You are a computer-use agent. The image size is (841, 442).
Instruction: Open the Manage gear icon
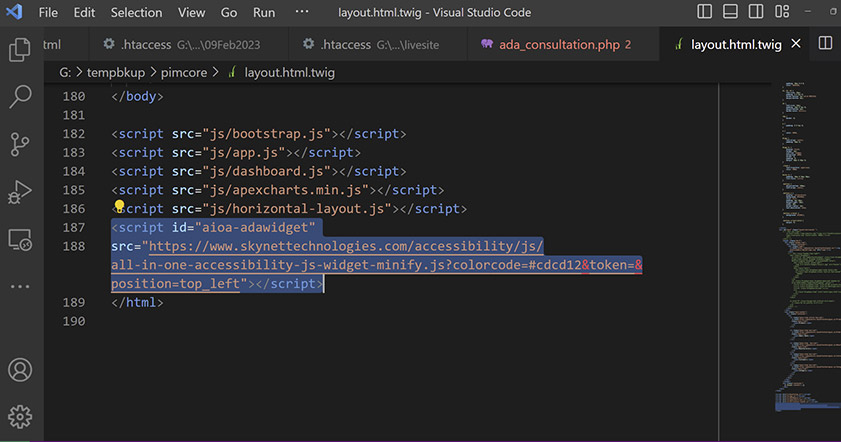coord(20,417)
